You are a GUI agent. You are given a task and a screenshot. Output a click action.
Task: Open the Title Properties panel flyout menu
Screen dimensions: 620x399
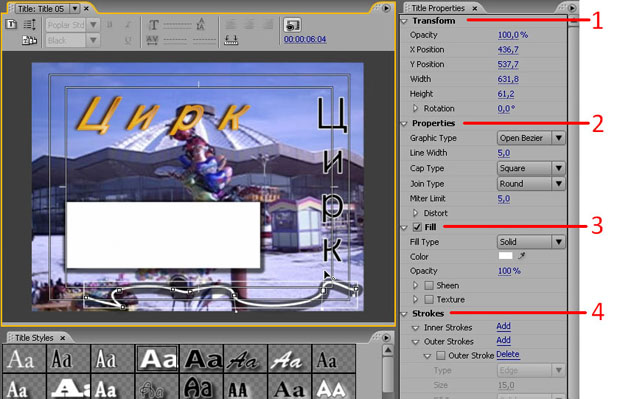[x=572, y=8]
